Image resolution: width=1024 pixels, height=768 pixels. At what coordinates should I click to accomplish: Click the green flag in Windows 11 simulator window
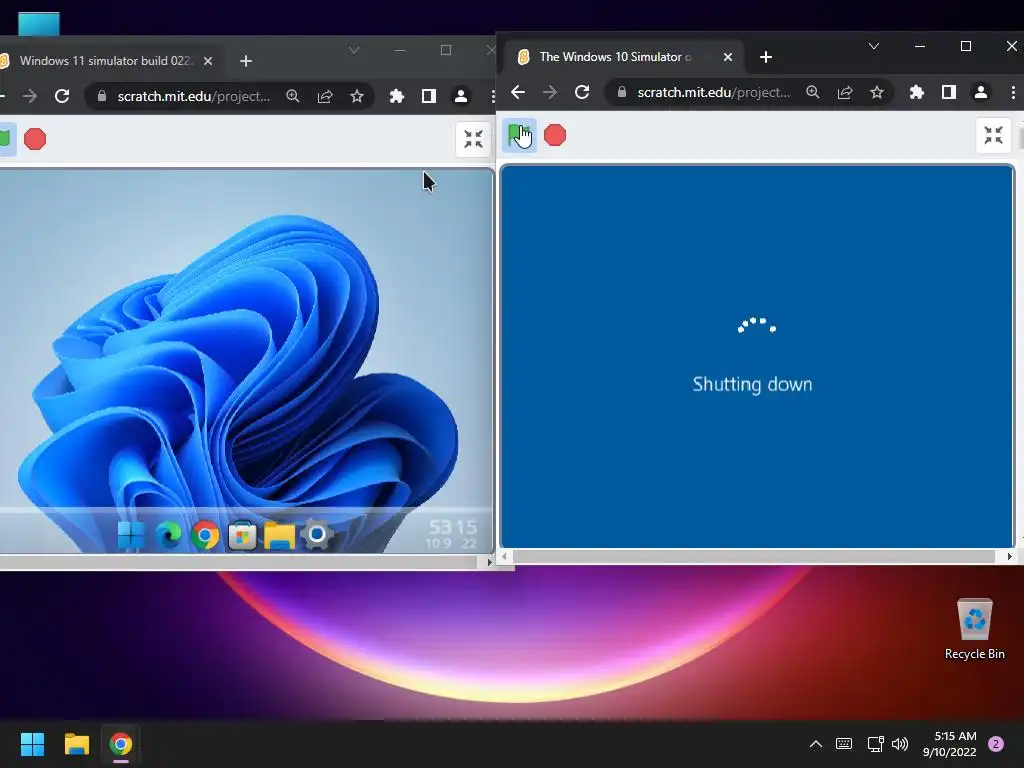click(x=6, y=139)
